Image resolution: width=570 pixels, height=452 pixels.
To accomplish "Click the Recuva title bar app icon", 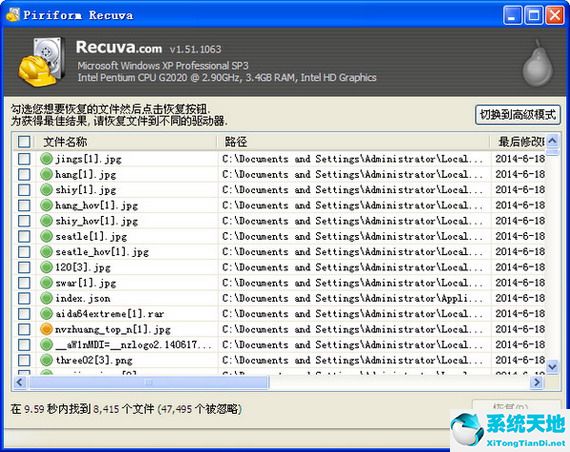I will pos(13,15).
